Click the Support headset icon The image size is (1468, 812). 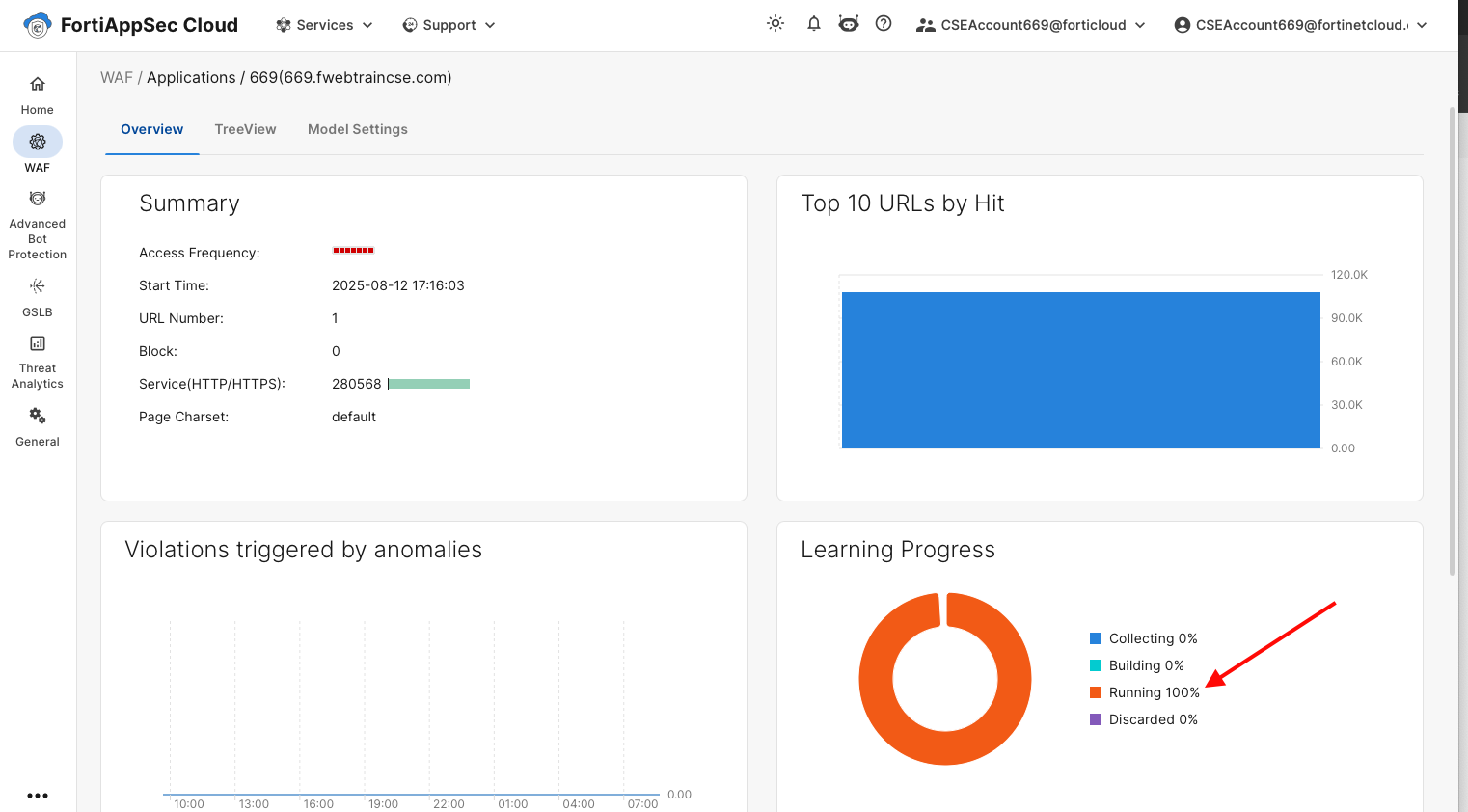pyautogui.click(x=410, y=25)
